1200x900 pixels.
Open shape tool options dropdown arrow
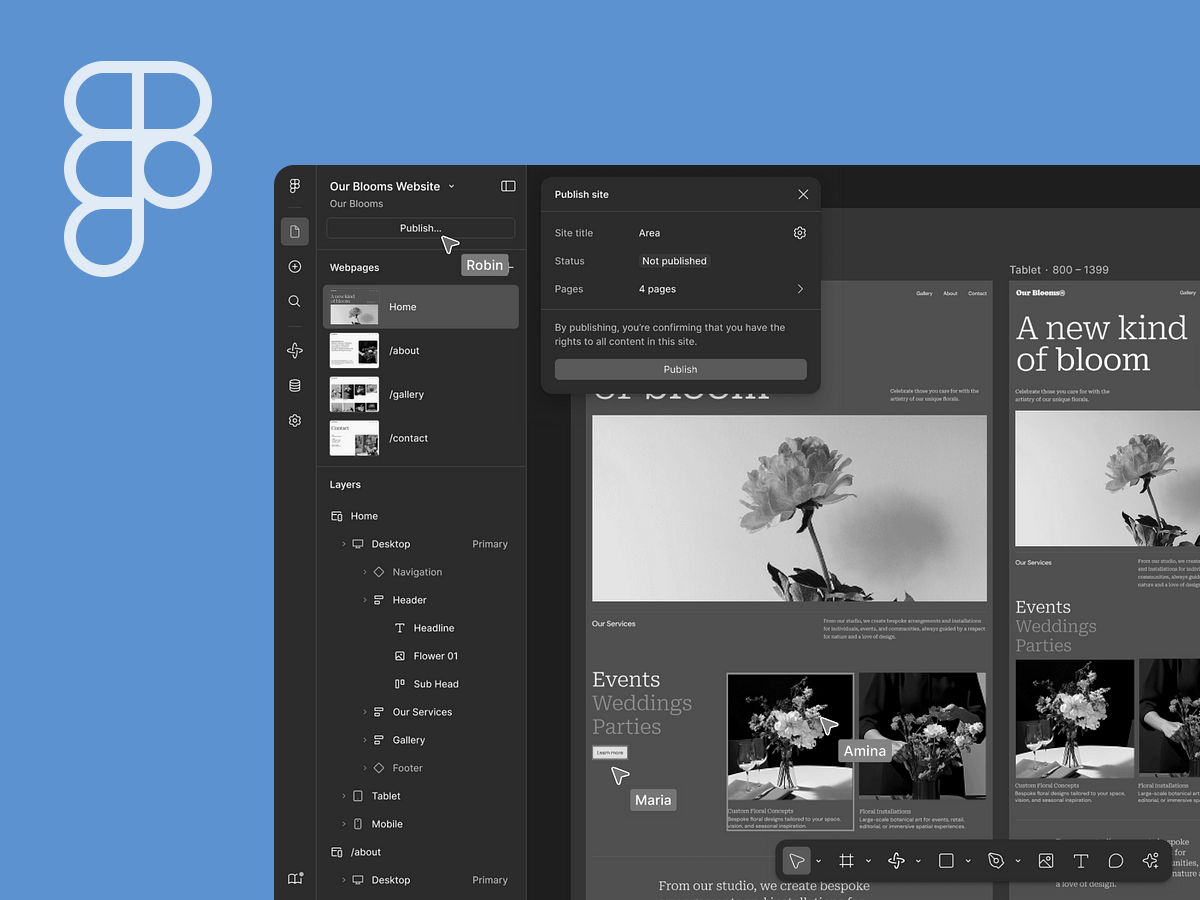[968, 862]
